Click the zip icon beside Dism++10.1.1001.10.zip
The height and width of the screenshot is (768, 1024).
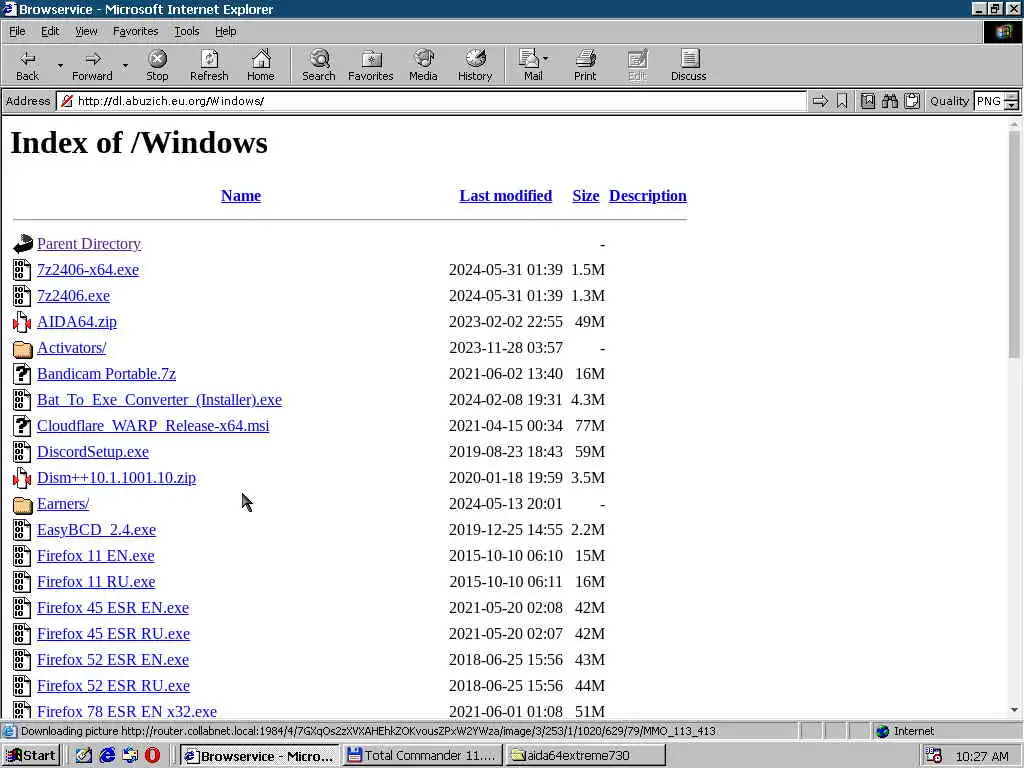pos(22,477)
